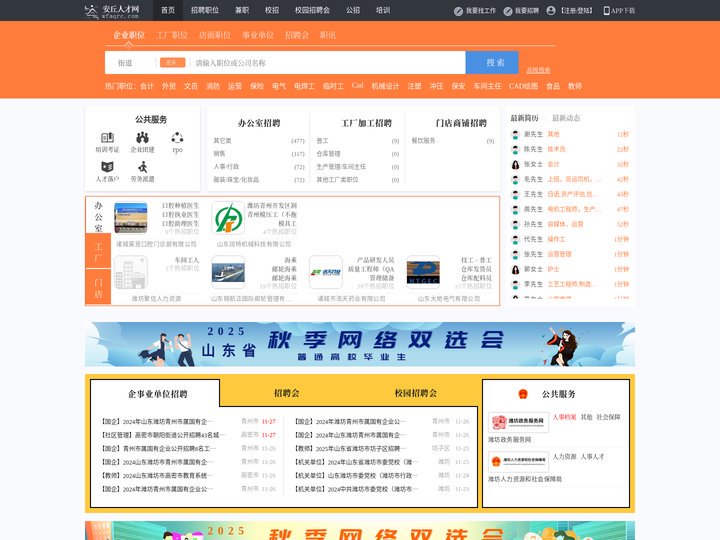
Task: Open the 人事档案 link in 公共服务
Action: (564, 417)
